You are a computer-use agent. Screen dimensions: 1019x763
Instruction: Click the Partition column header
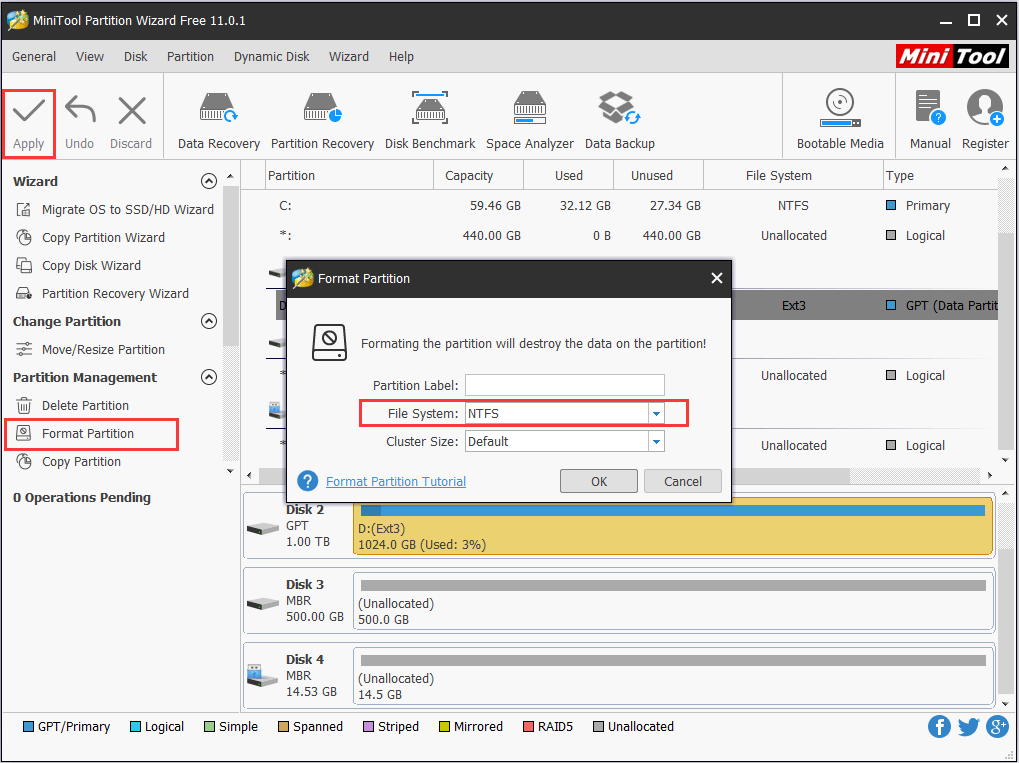pyautogui.click(x=350, y=175)
